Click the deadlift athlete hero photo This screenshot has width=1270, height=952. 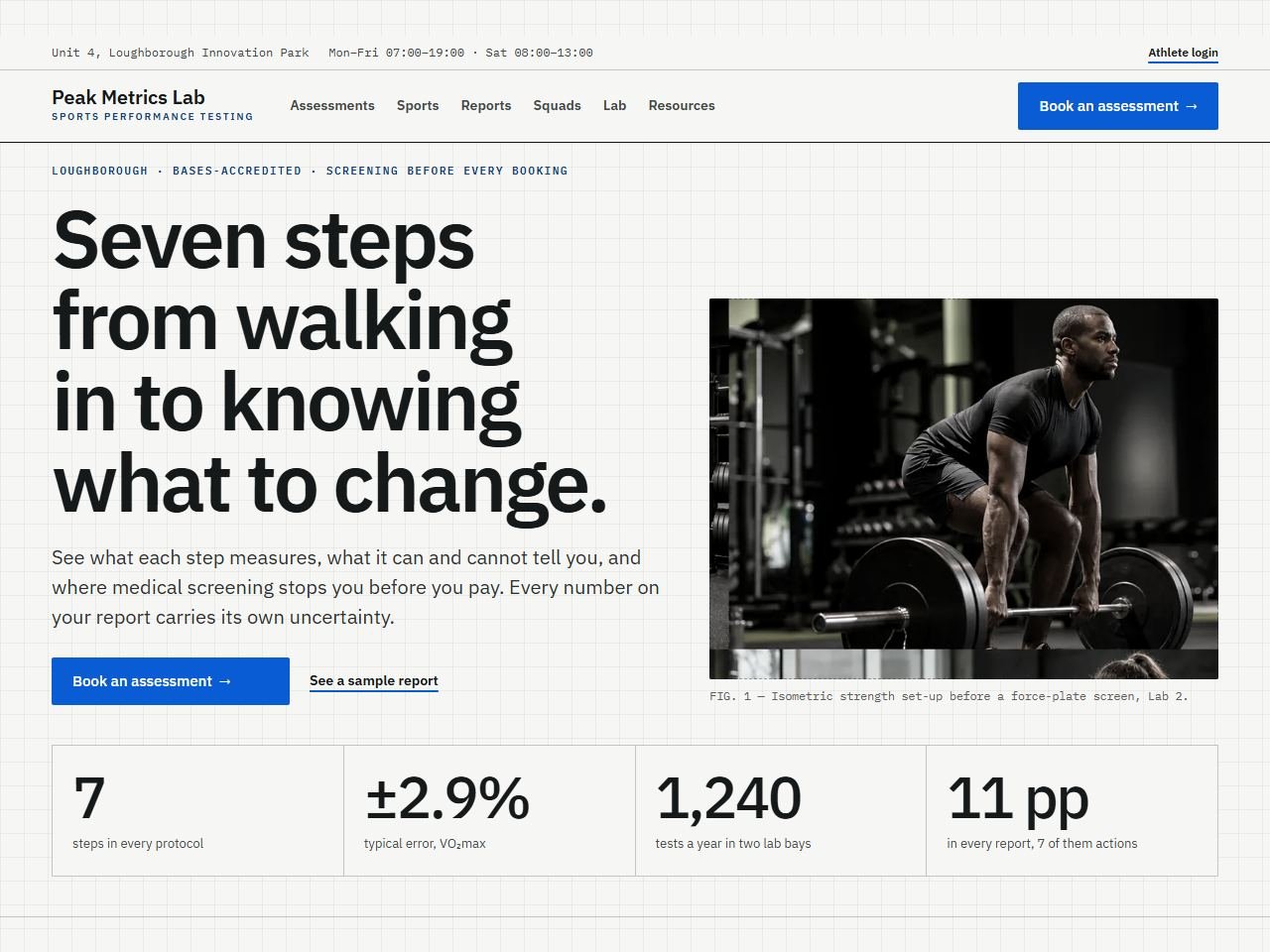point(963,489)
